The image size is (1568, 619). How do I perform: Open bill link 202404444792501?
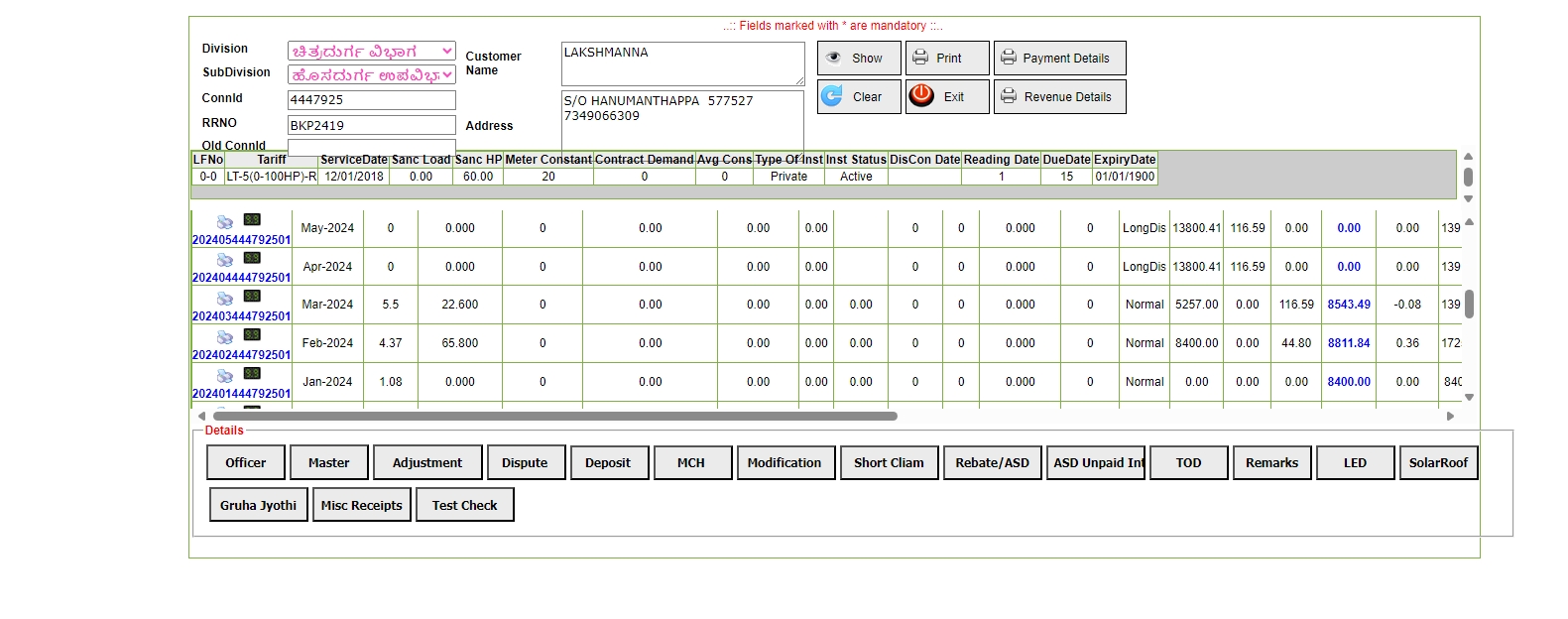(x=241, y=278)
